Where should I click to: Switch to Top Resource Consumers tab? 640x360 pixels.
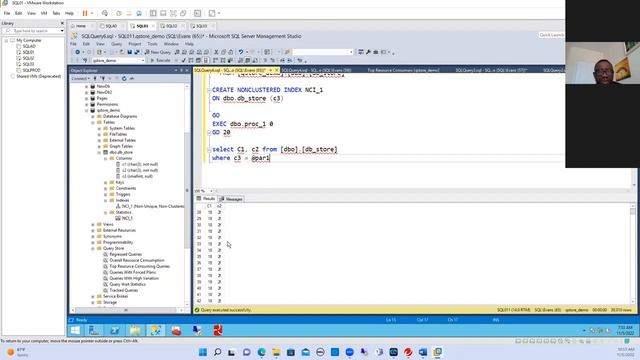403,70
